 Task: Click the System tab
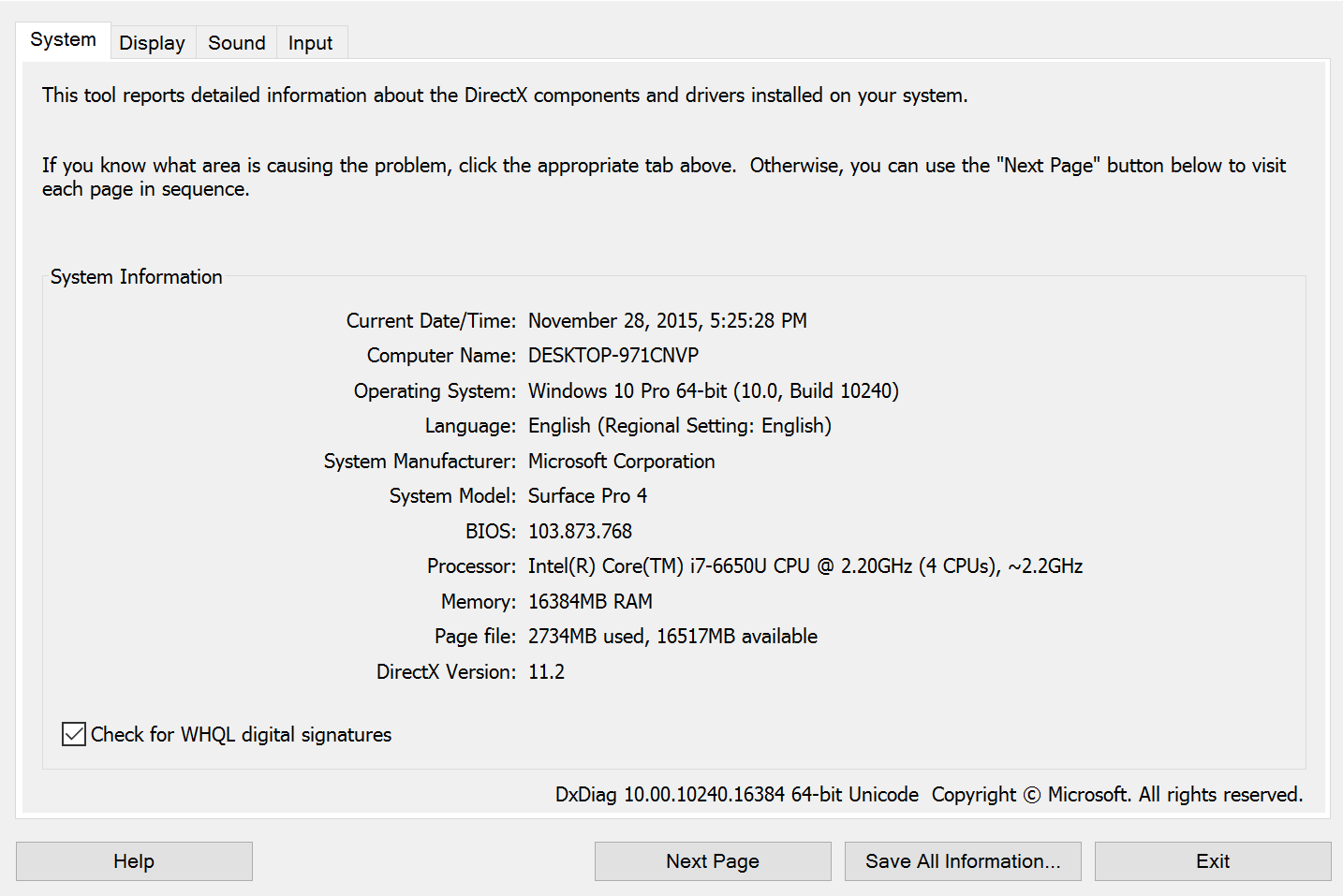point(63,40)
